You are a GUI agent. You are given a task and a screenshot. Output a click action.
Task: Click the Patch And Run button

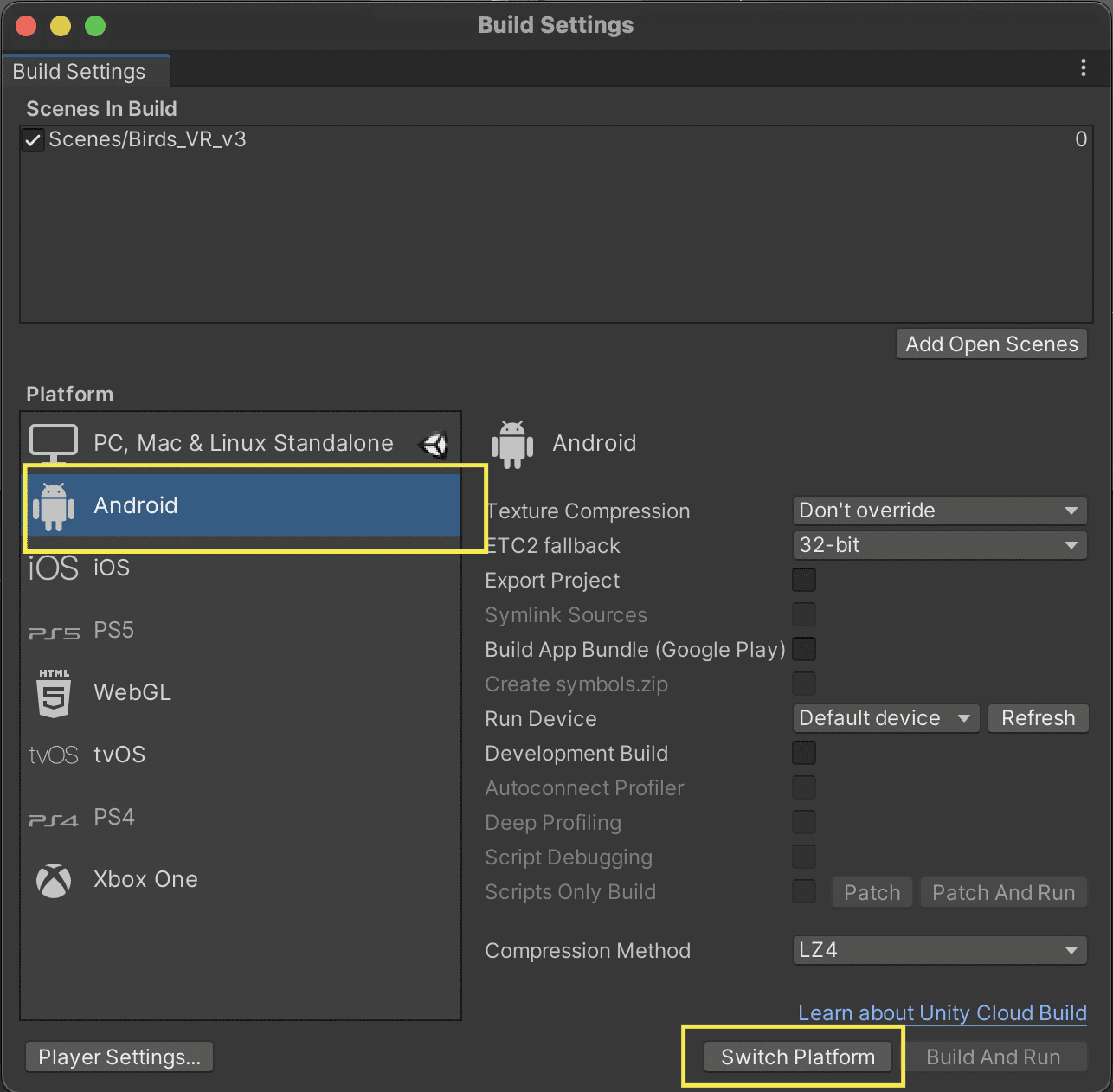1004,893
